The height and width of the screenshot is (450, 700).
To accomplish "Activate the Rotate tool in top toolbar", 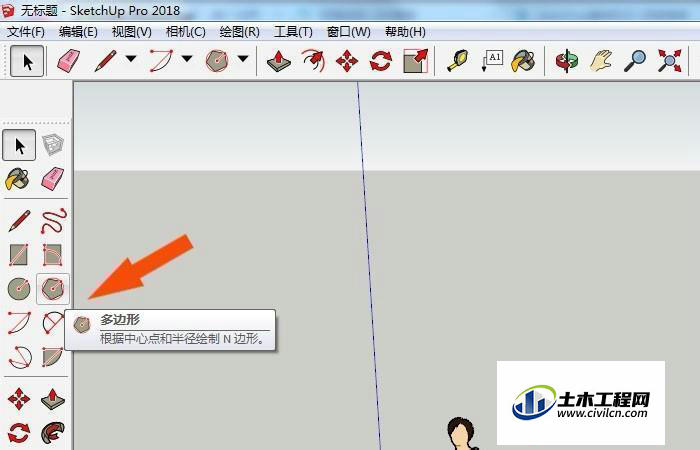I will (381, 61).
